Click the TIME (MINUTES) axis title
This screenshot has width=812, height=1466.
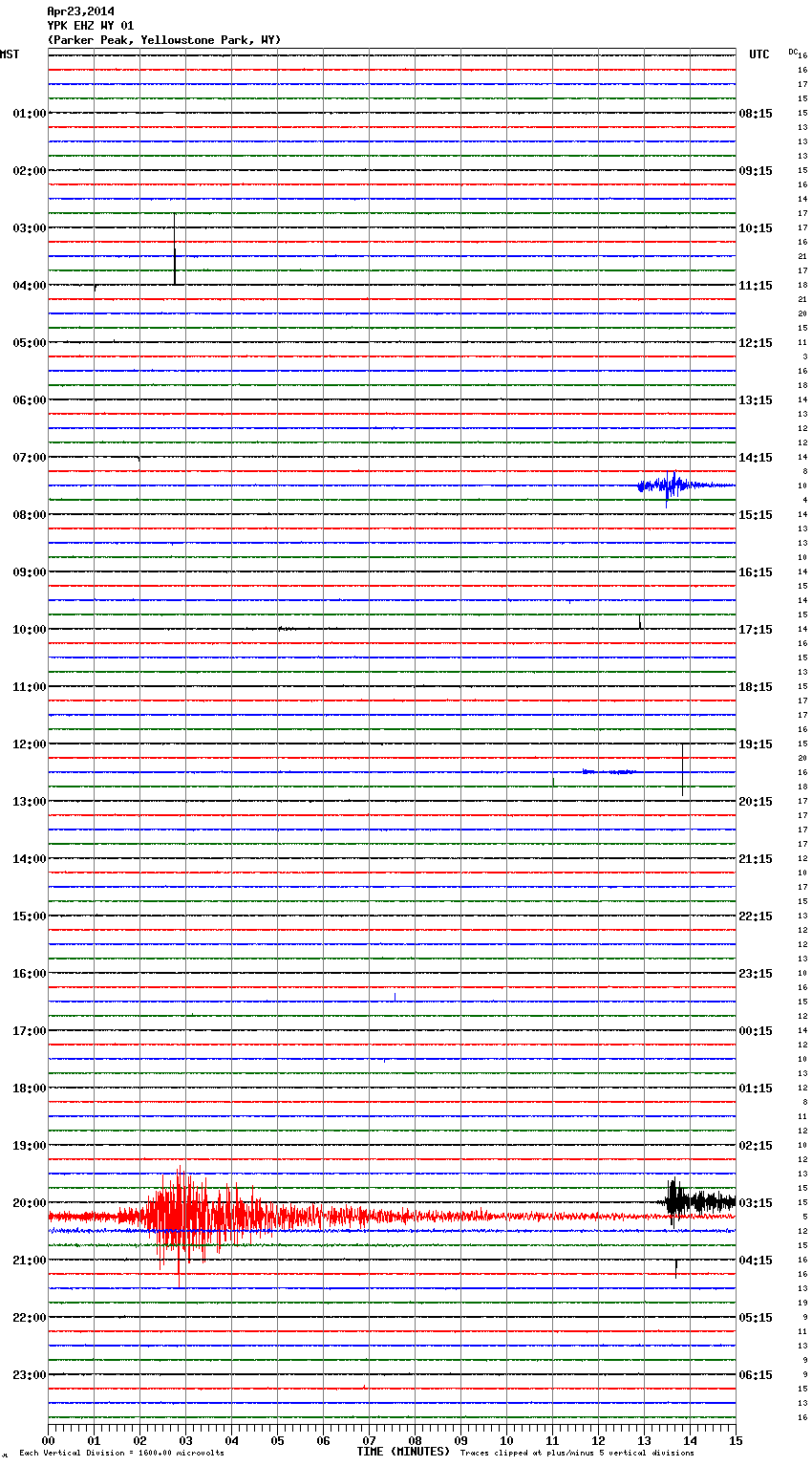click(403, 1452)
